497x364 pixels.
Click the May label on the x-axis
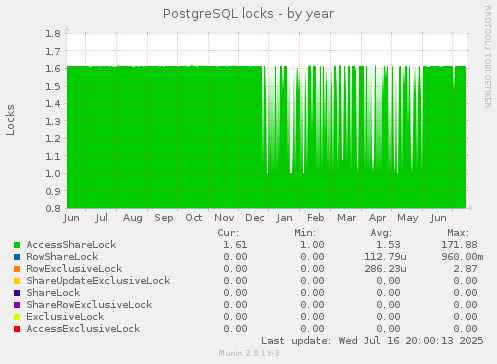coord(408,219)
